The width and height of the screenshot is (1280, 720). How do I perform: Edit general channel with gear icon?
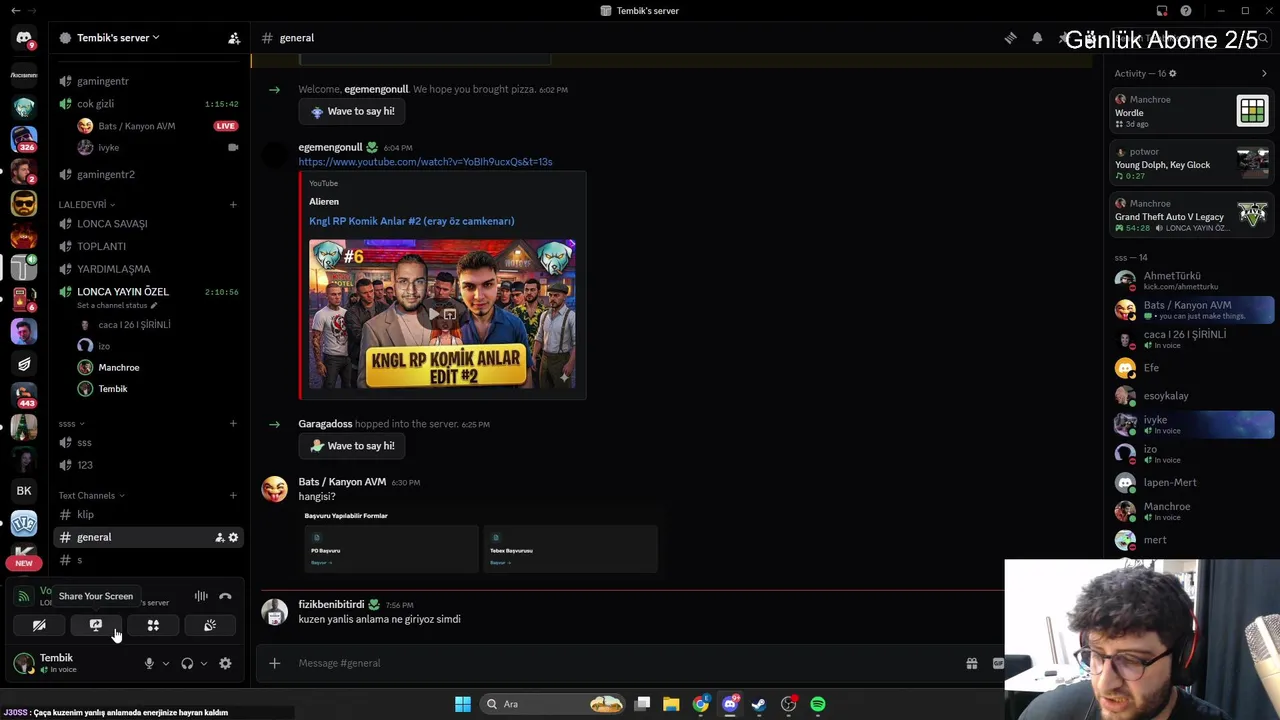[x=233, y=538]
